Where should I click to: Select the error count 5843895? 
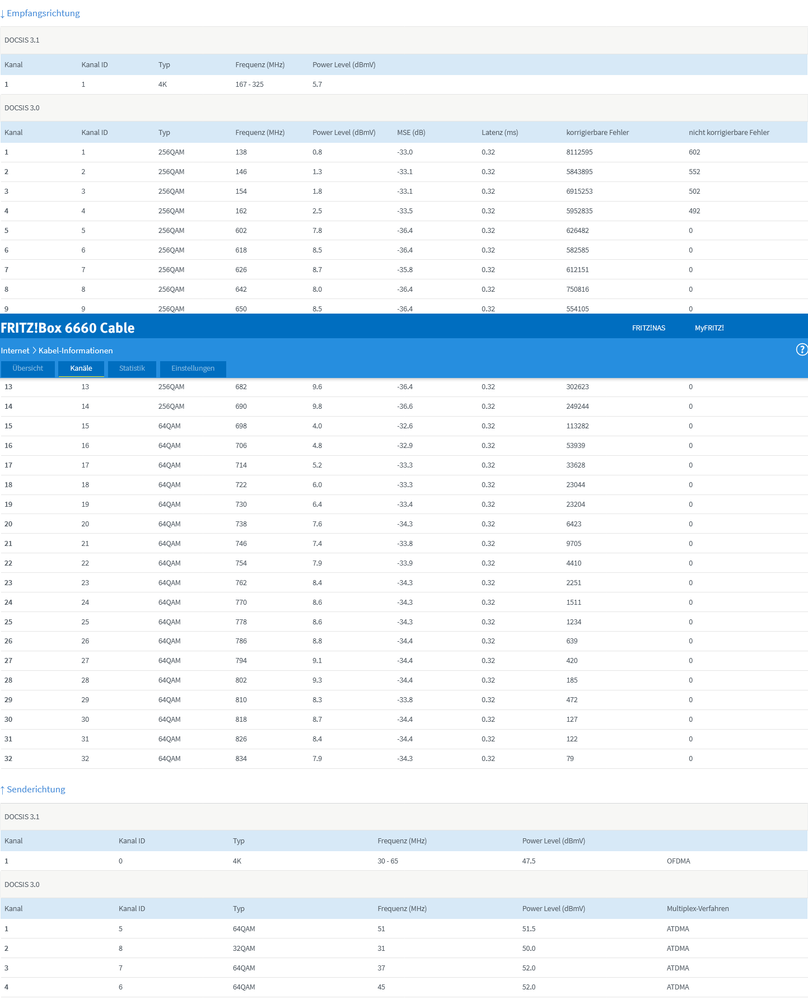[x=579, y=172]
